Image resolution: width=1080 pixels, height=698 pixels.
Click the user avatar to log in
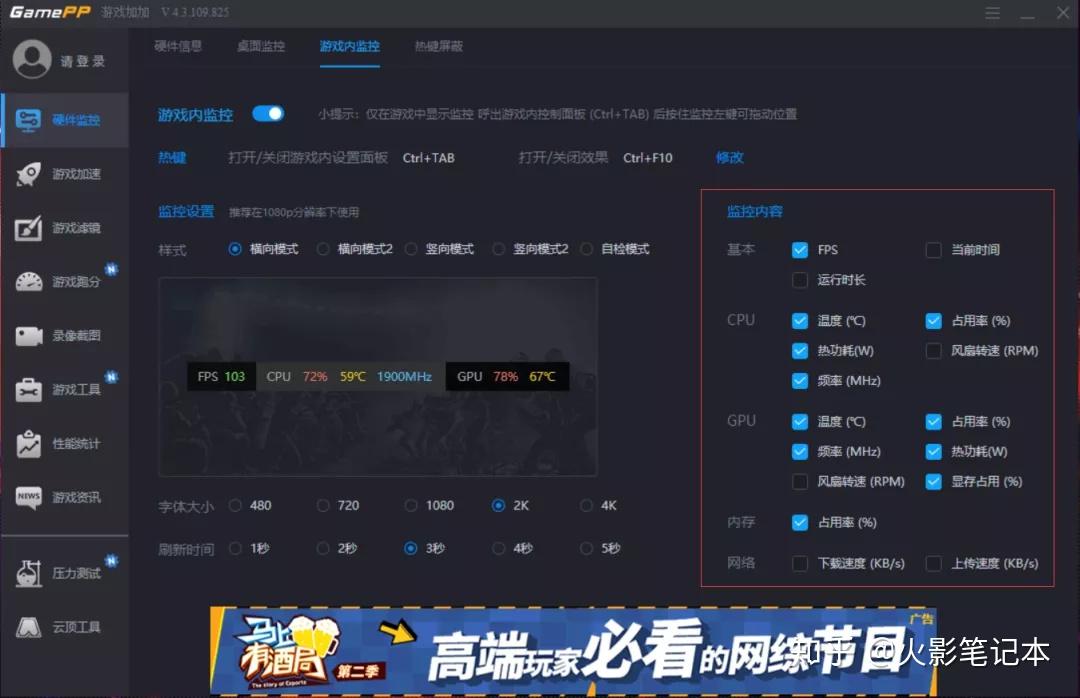pyautogui.click(x=32, y=60)
